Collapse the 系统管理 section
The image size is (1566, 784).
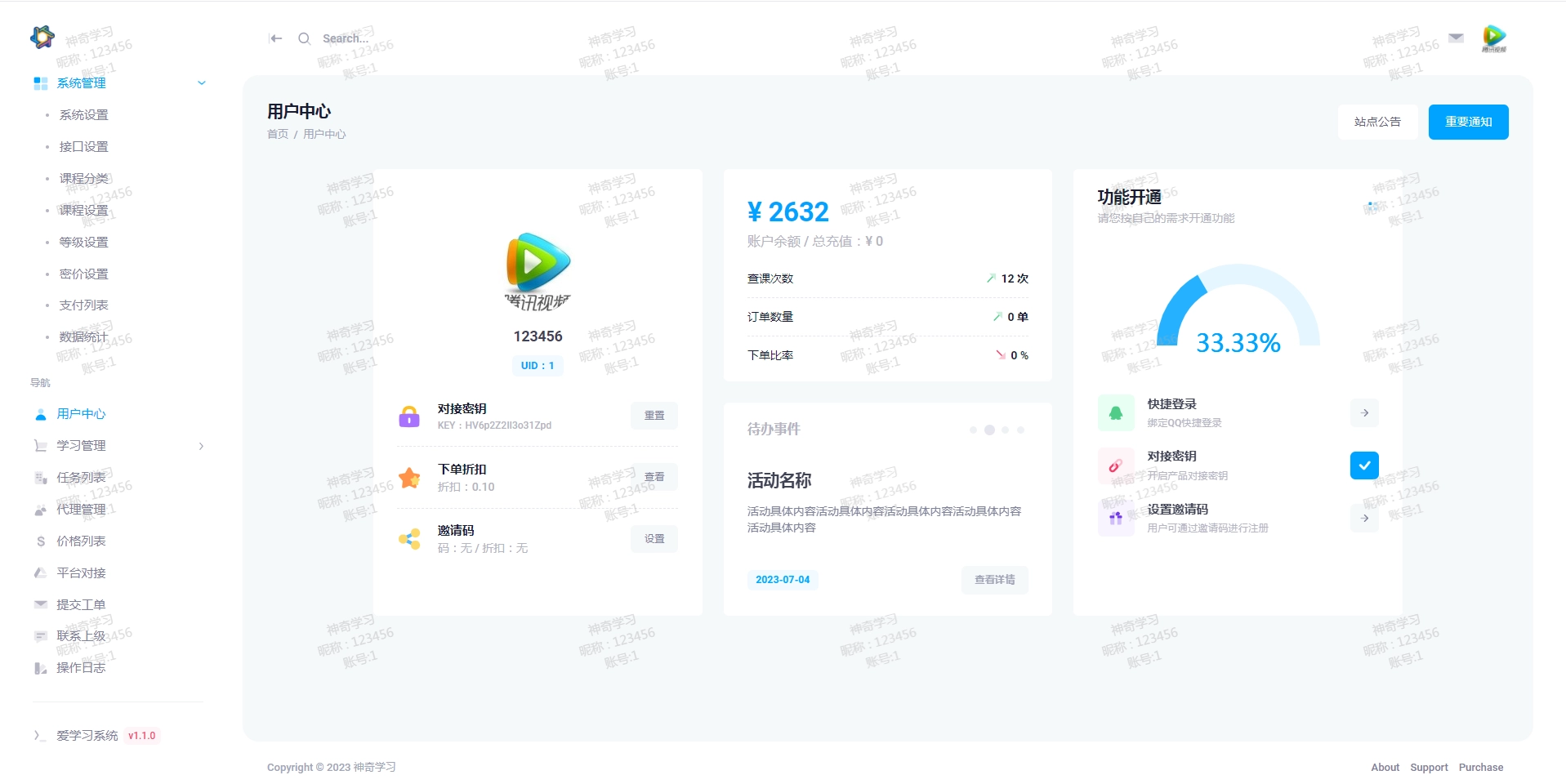[202, 82]
